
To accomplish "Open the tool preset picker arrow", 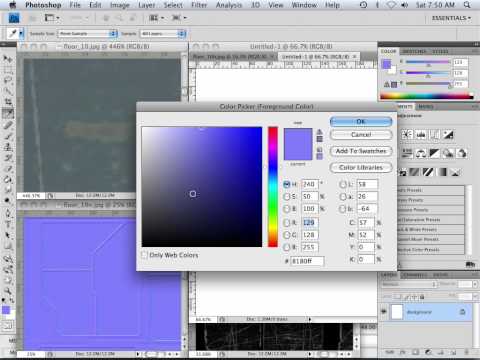I will 21,34.
